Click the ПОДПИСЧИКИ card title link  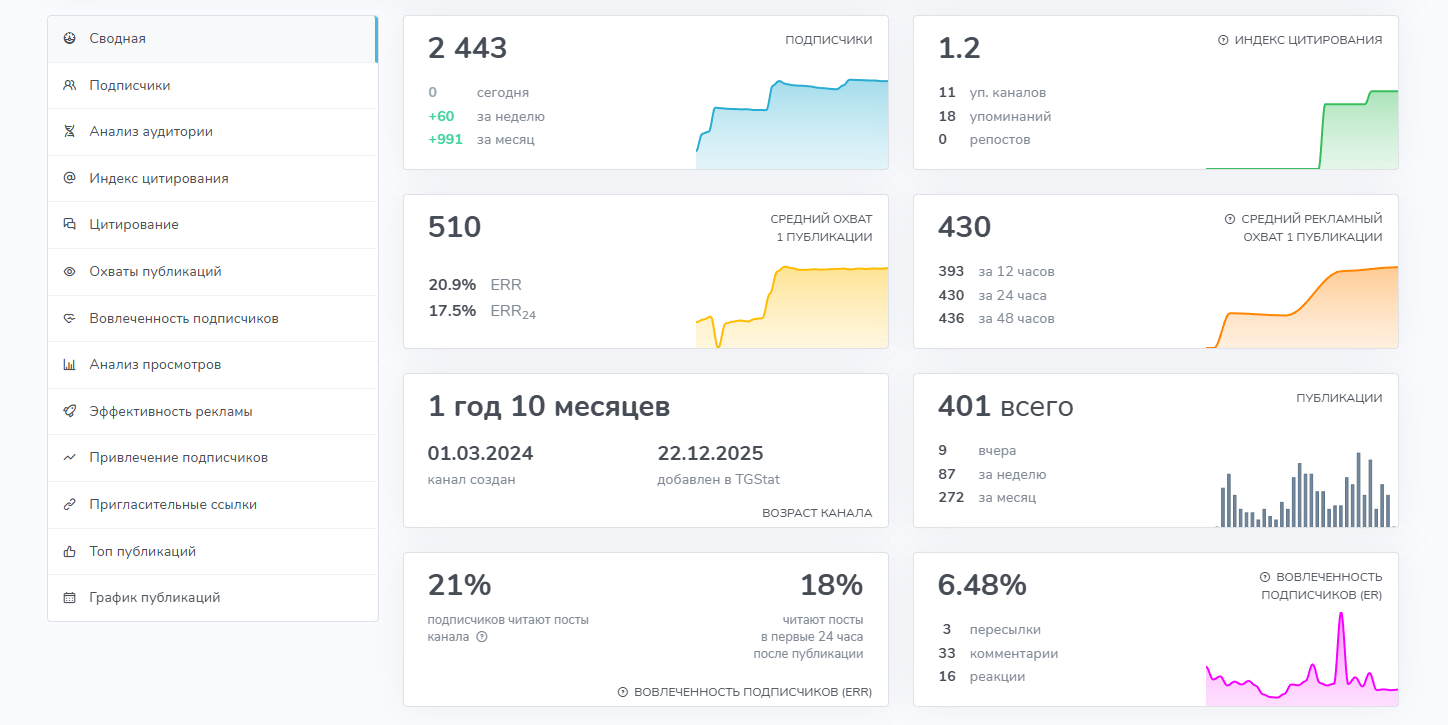pos(828,40)
